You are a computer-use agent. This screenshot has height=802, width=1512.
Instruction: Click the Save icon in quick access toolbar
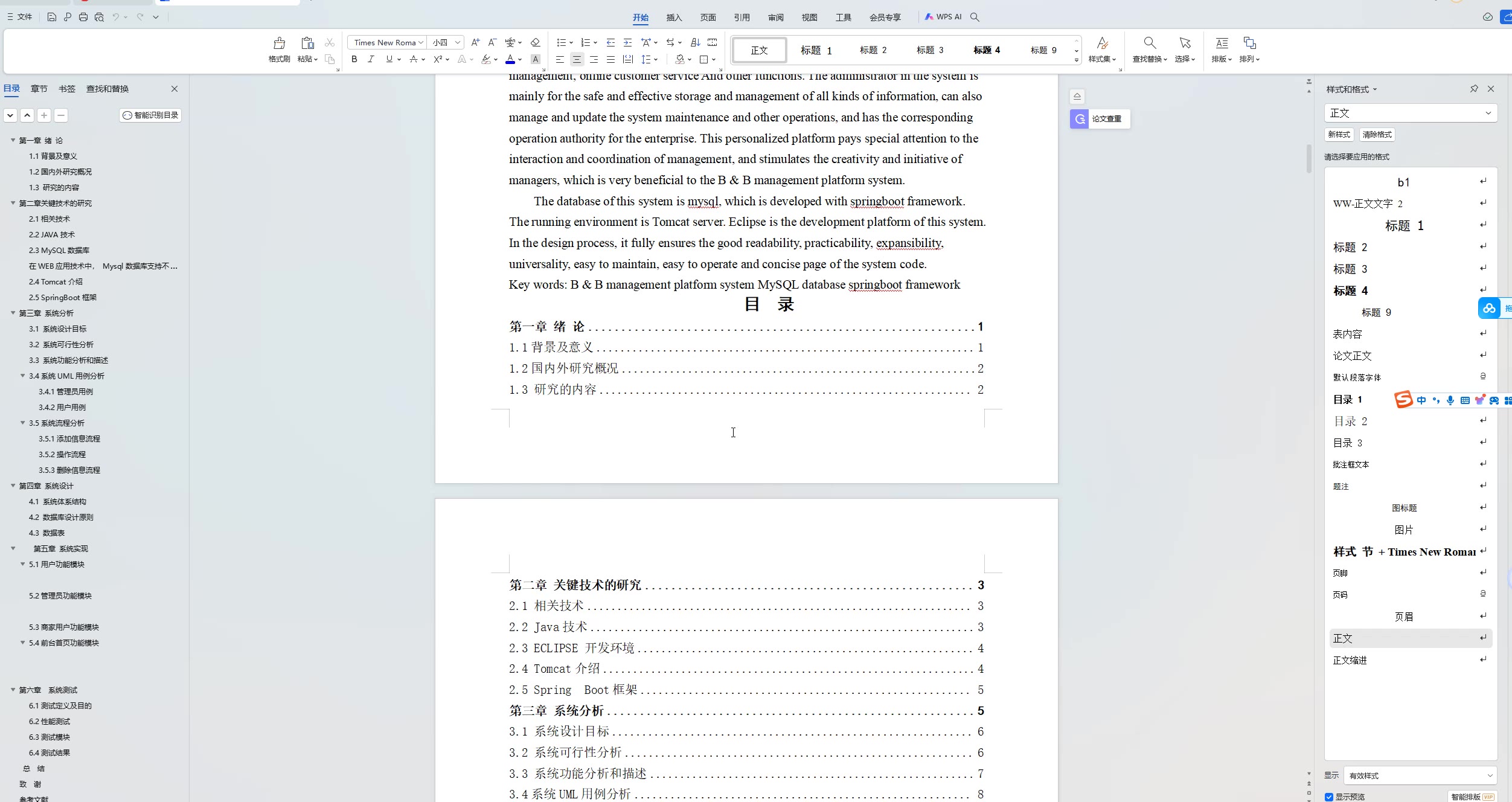pos(52,17)
